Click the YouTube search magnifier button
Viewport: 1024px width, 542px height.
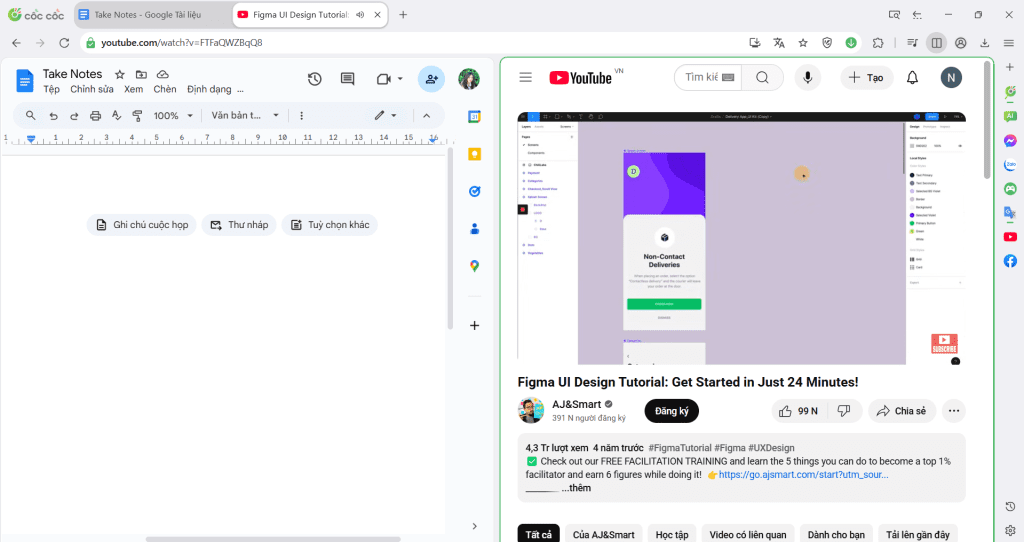point(762,78)
